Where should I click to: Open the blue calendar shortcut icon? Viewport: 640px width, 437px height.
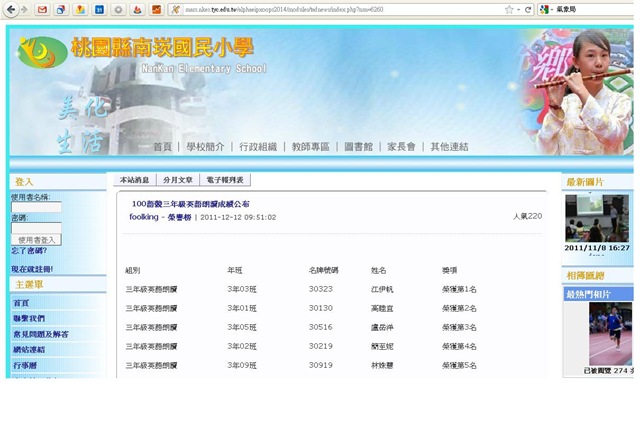coord(99,9)
